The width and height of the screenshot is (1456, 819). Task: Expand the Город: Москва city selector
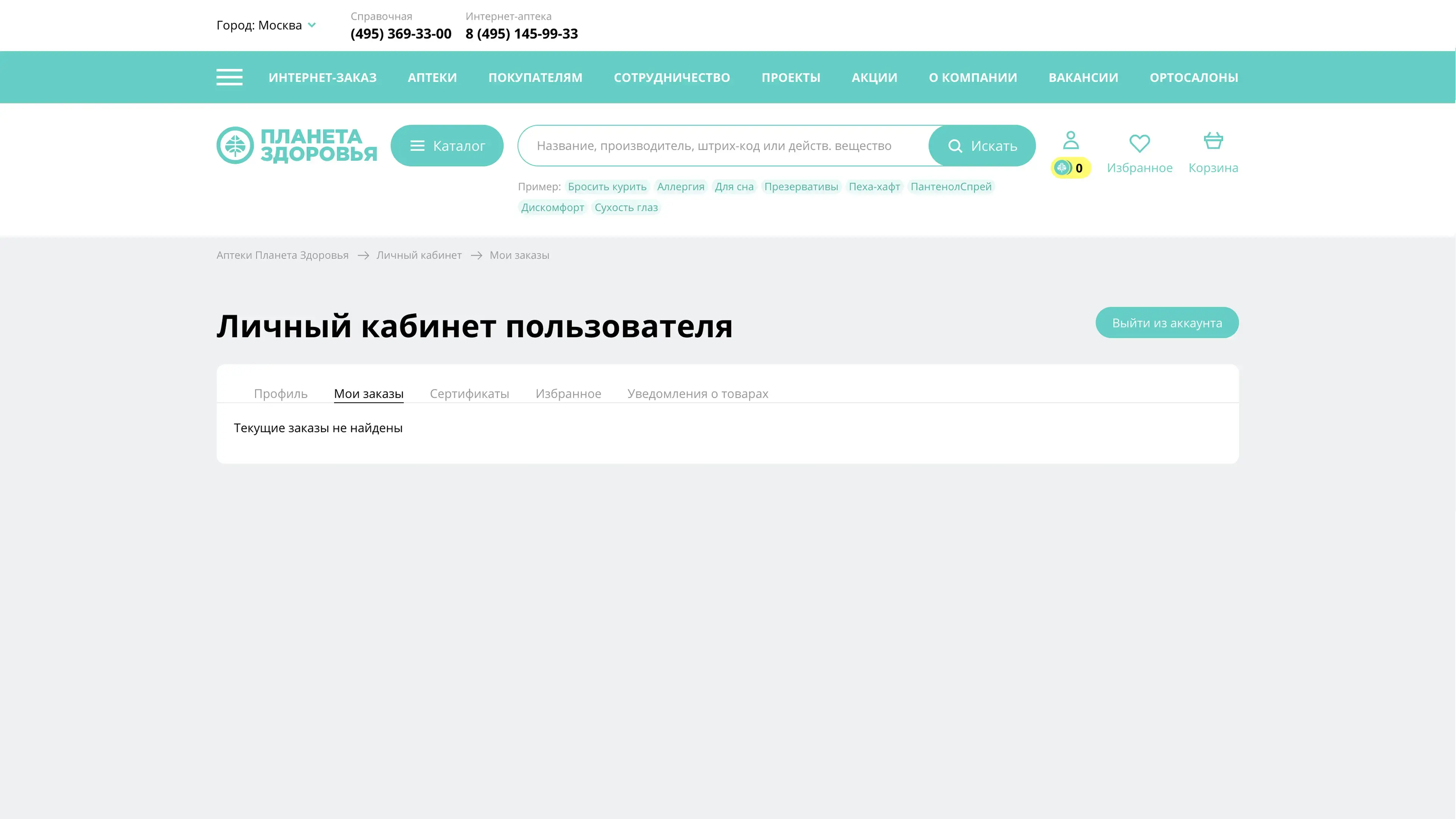266,25
